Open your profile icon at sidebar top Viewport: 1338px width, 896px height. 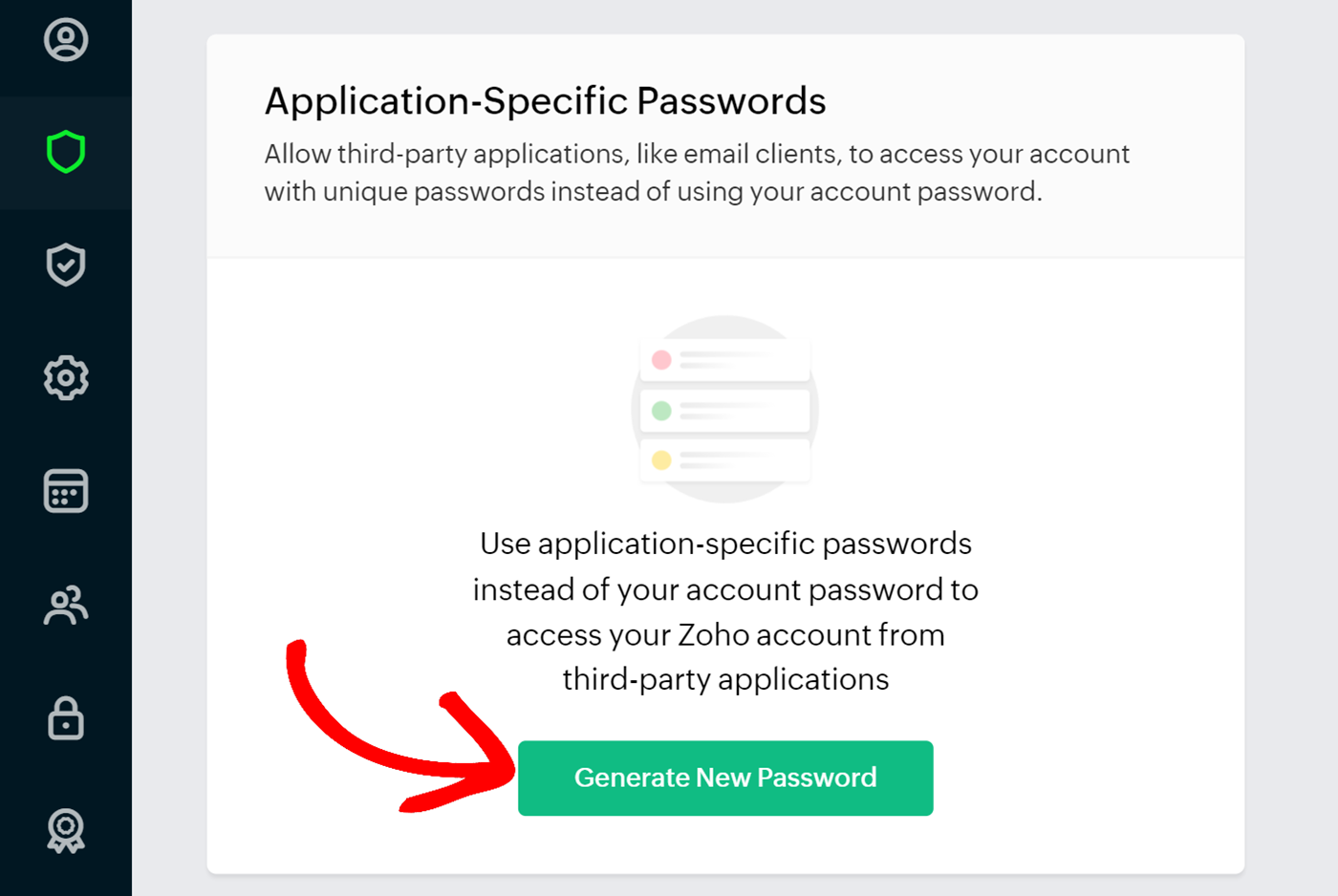point(65,40)
